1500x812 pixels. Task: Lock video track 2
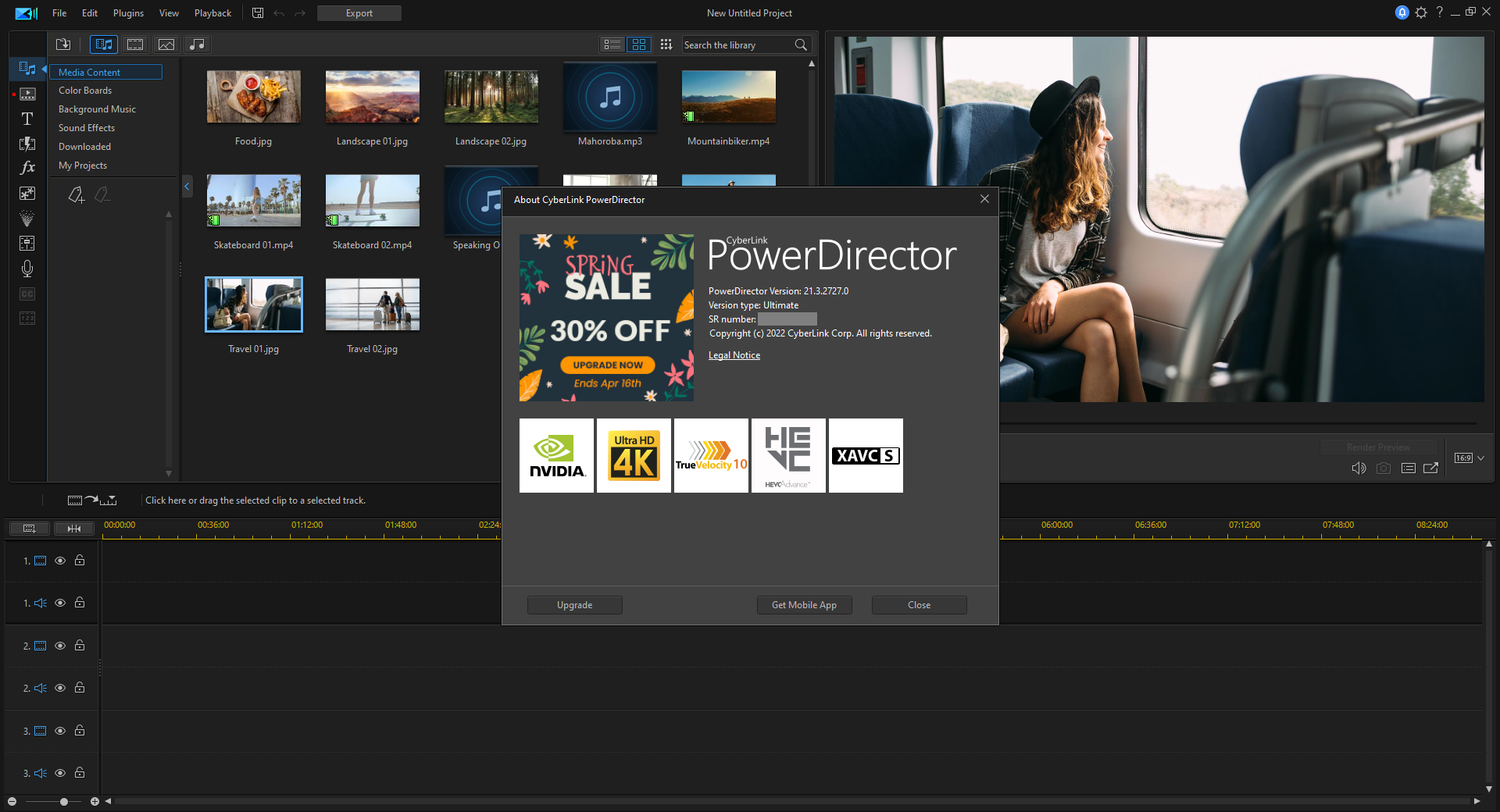(80, 645)
